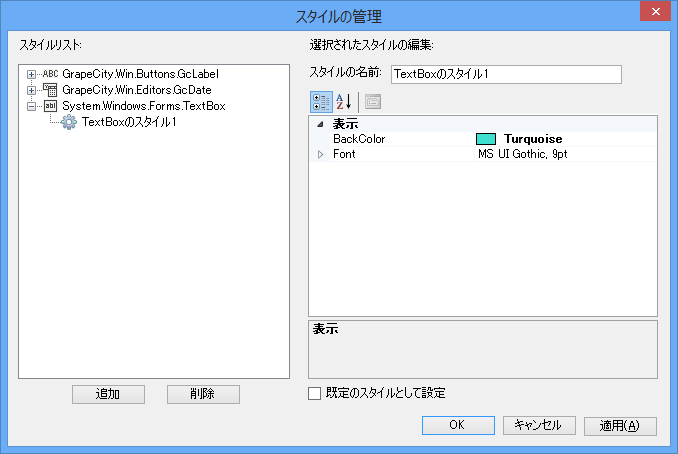Click the キャンセル button

tap(539, 425)
